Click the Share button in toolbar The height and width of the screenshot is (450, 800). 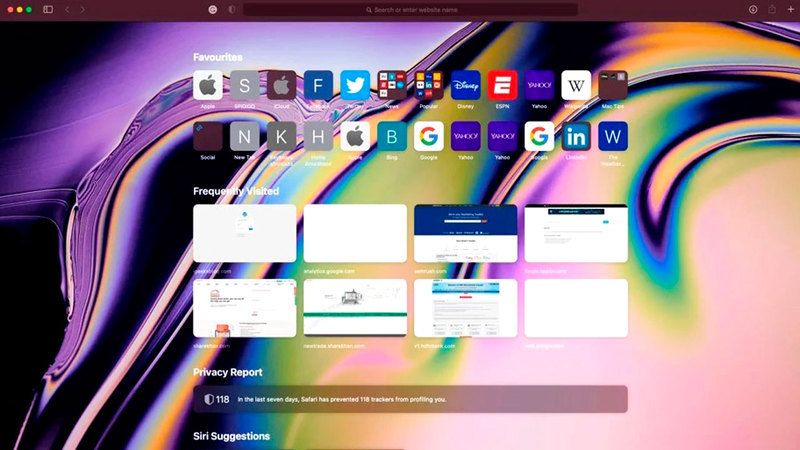(772, 9)
